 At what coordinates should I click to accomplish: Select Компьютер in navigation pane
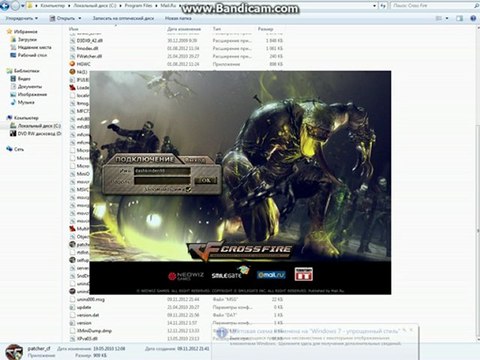pos(26,118)
